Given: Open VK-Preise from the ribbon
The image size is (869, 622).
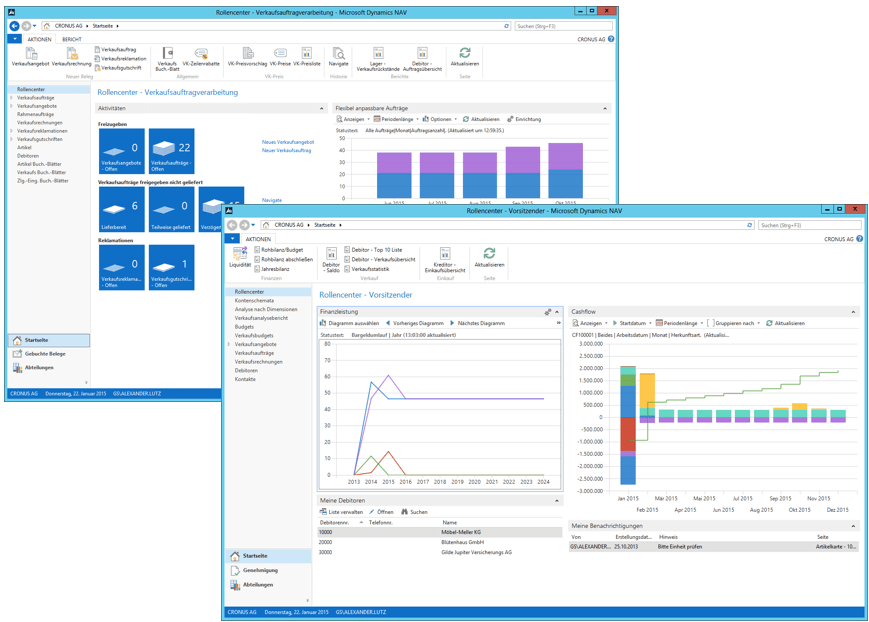Looking at the screenshot, I should tap(280, 57).
